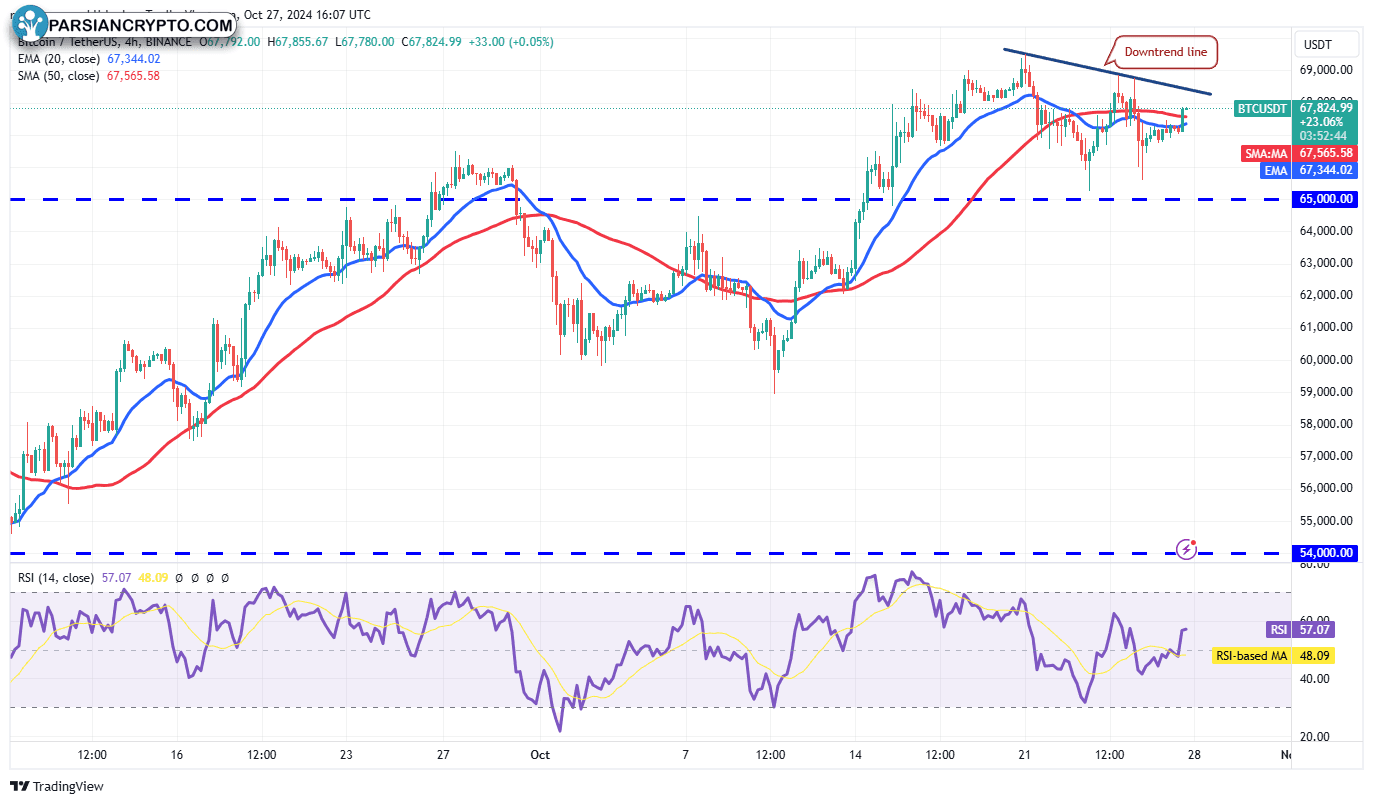Click the SMA (50, close) indicator legend
The height and width of the screenshot is (804, 1373).
(58, 76)
